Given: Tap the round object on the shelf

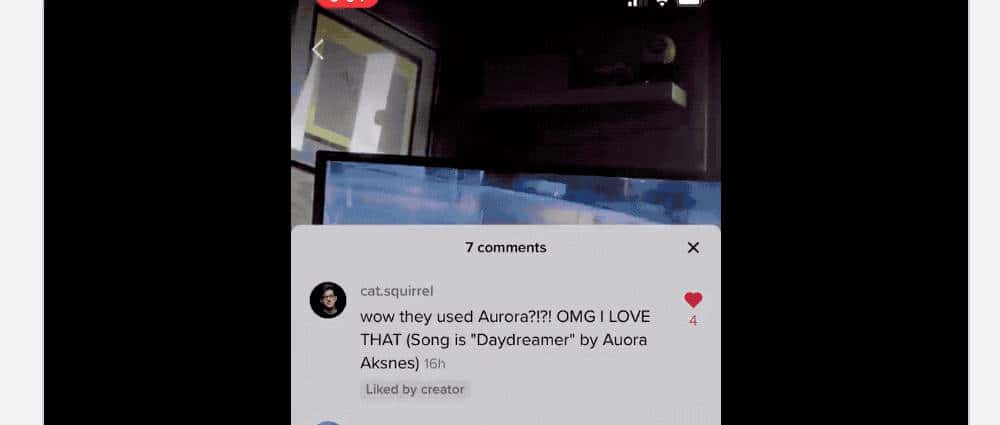Looking at the screenshot, I should (659, 50).
